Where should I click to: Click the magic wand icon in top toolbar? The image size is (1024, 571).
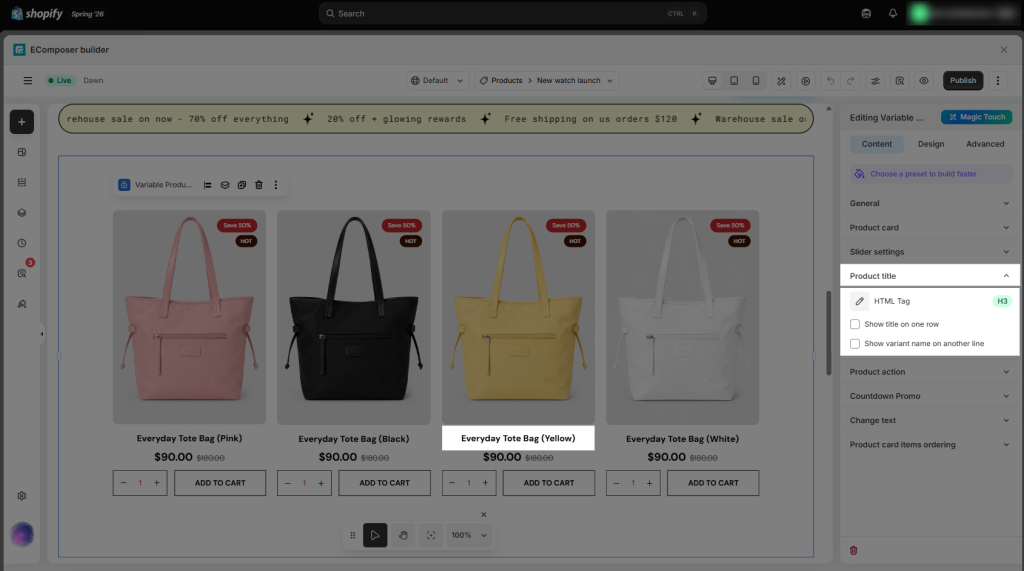pyautogui.click(x=781, y=80)
